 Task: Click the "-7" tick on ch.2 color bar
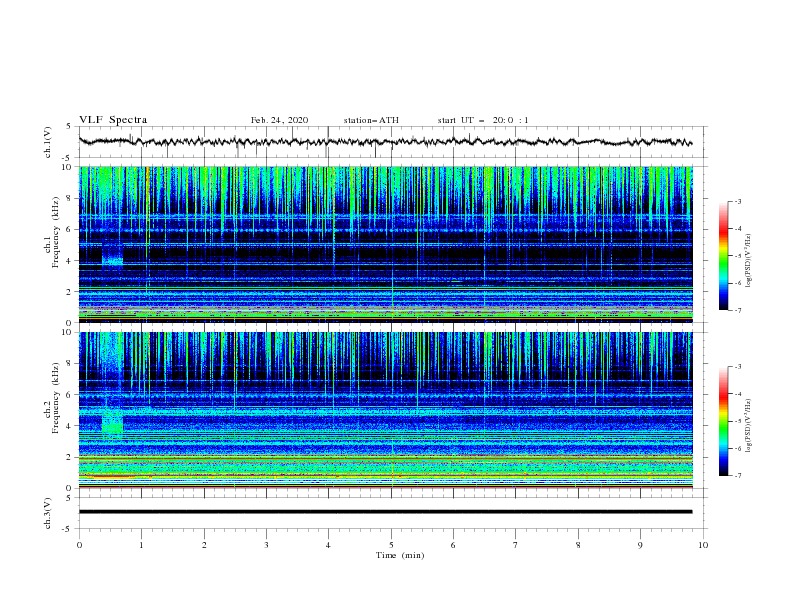pos(737,476)
